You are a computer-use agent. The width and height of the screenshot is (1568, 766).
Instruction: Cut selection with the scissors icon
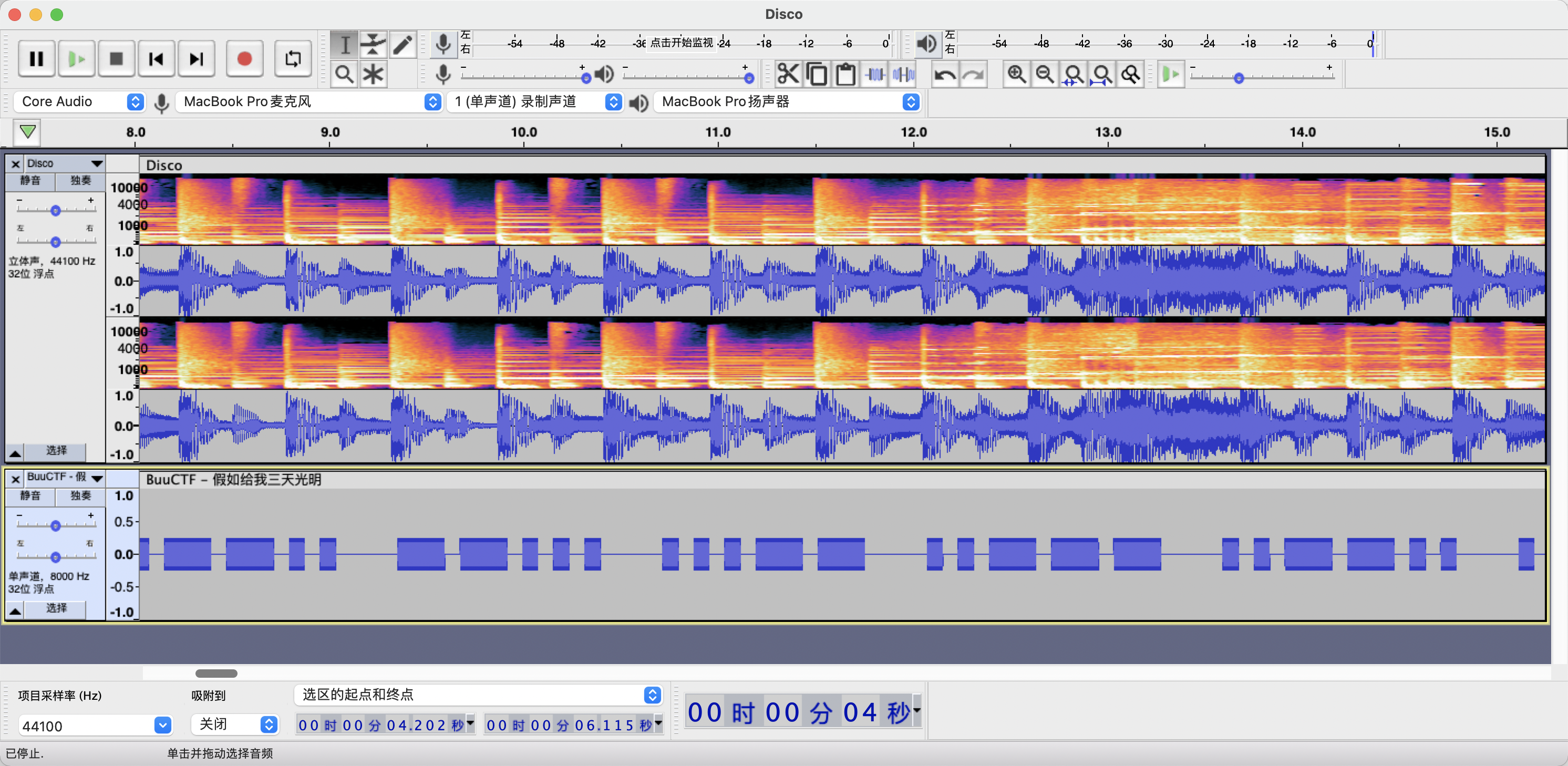pos(788,74)
